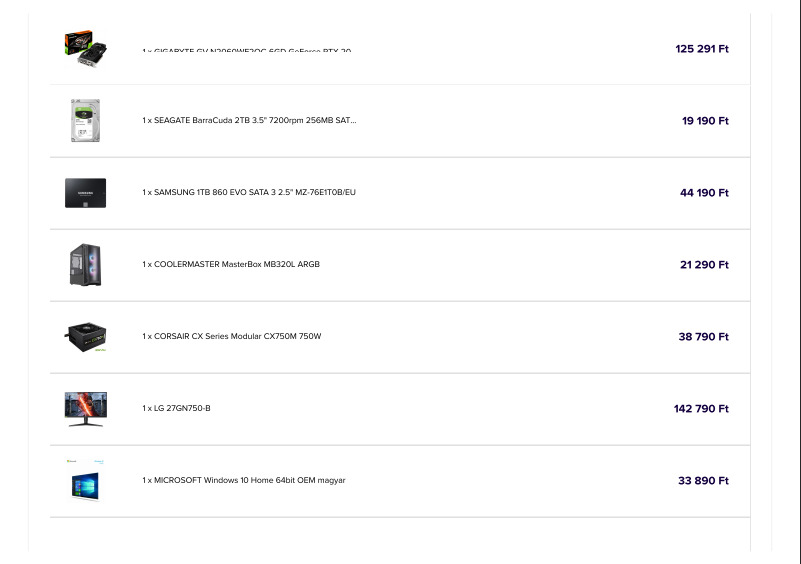
Task: Select the Corsair power supply thumbnail
Action: [x=86, y=337]
